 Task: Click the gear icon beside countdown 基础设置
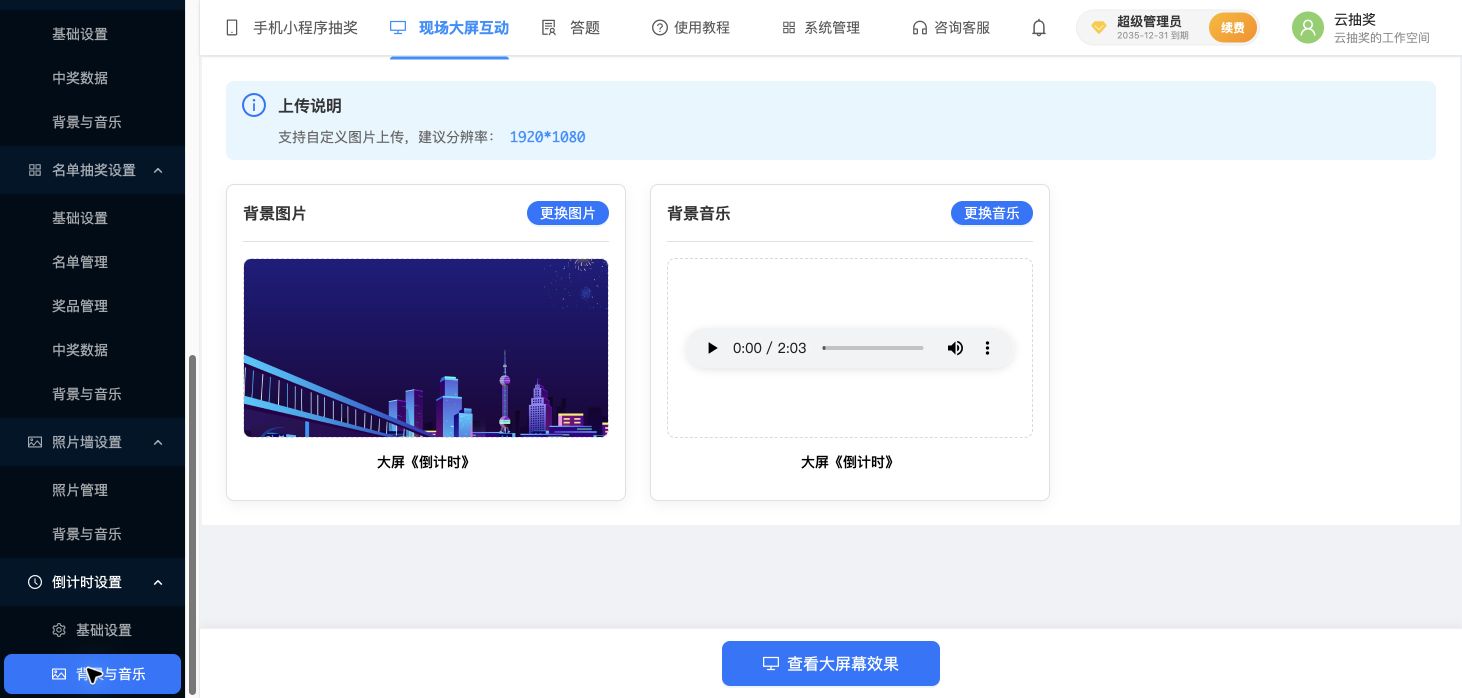[x=59, y=630]
